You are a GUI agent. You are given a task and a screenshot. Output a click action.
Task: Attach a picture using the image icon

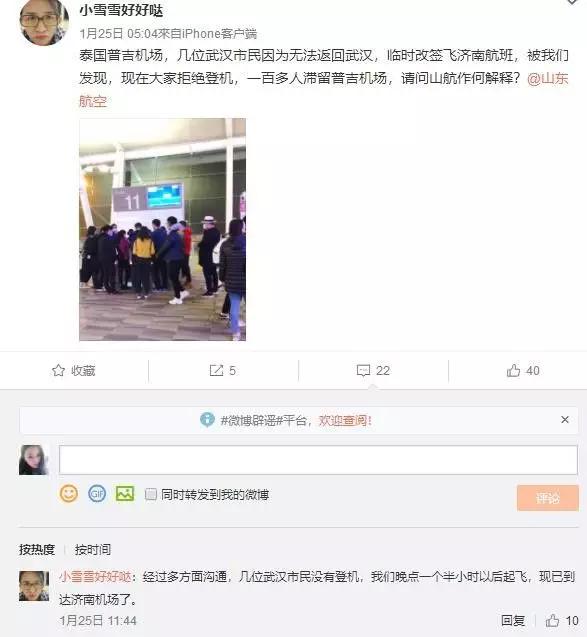click(x=125, y=494)
